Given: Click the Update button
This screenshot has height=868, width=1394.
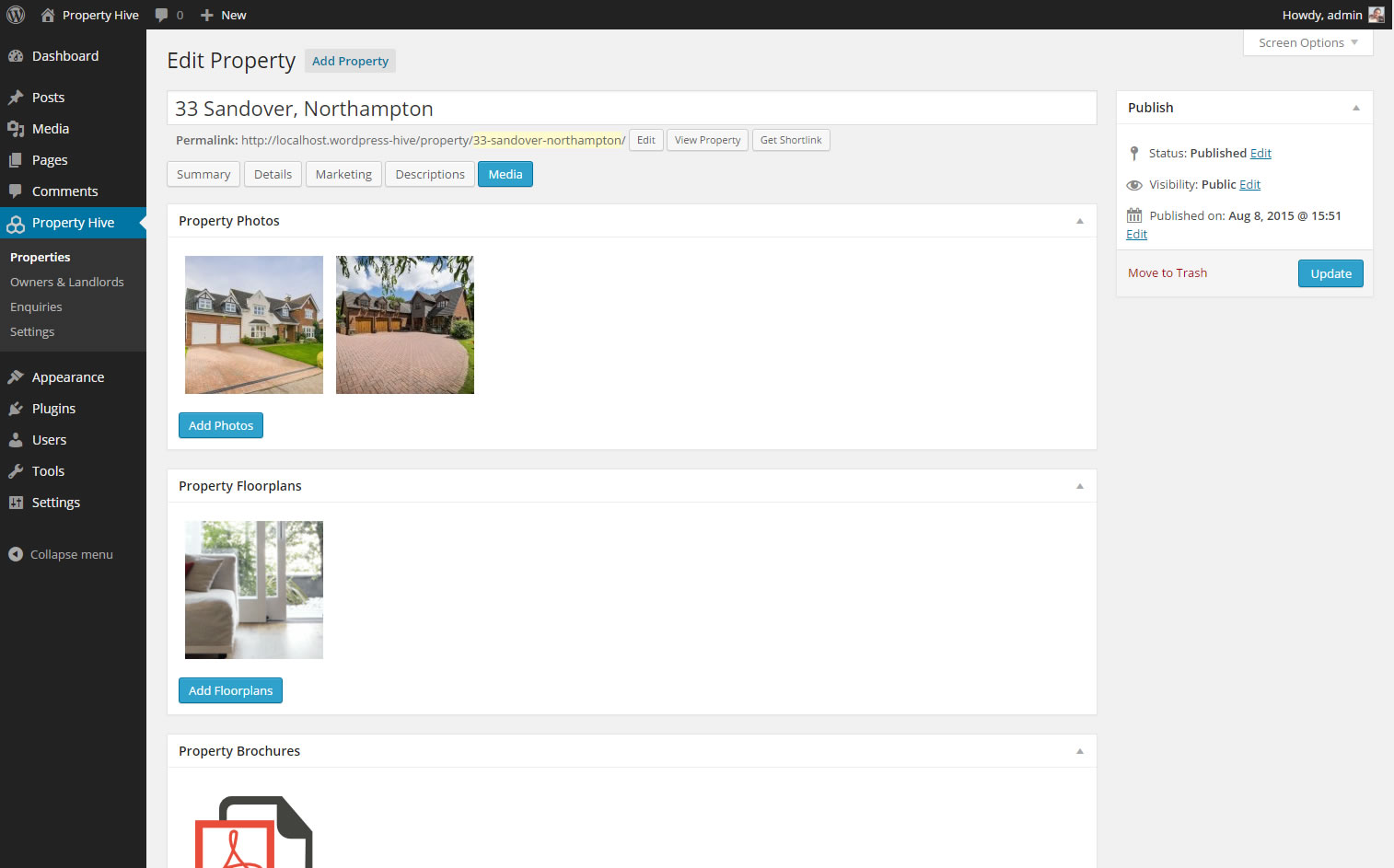Looking at the screenshot, I should click(1330, 273).
